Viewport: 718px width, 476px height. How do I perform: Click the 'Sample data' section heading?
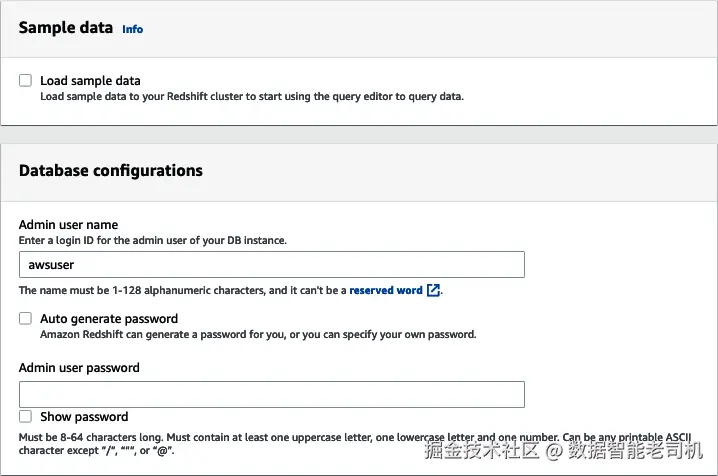(64, 28)
